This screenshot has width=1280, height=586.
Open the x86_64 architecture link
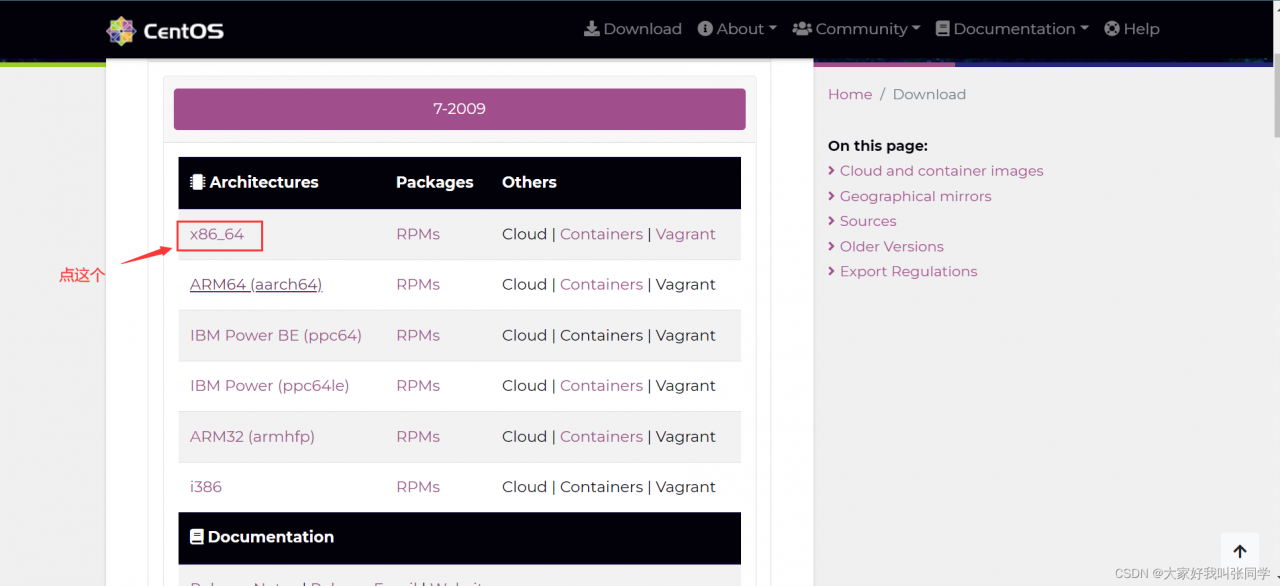point(217,234)
